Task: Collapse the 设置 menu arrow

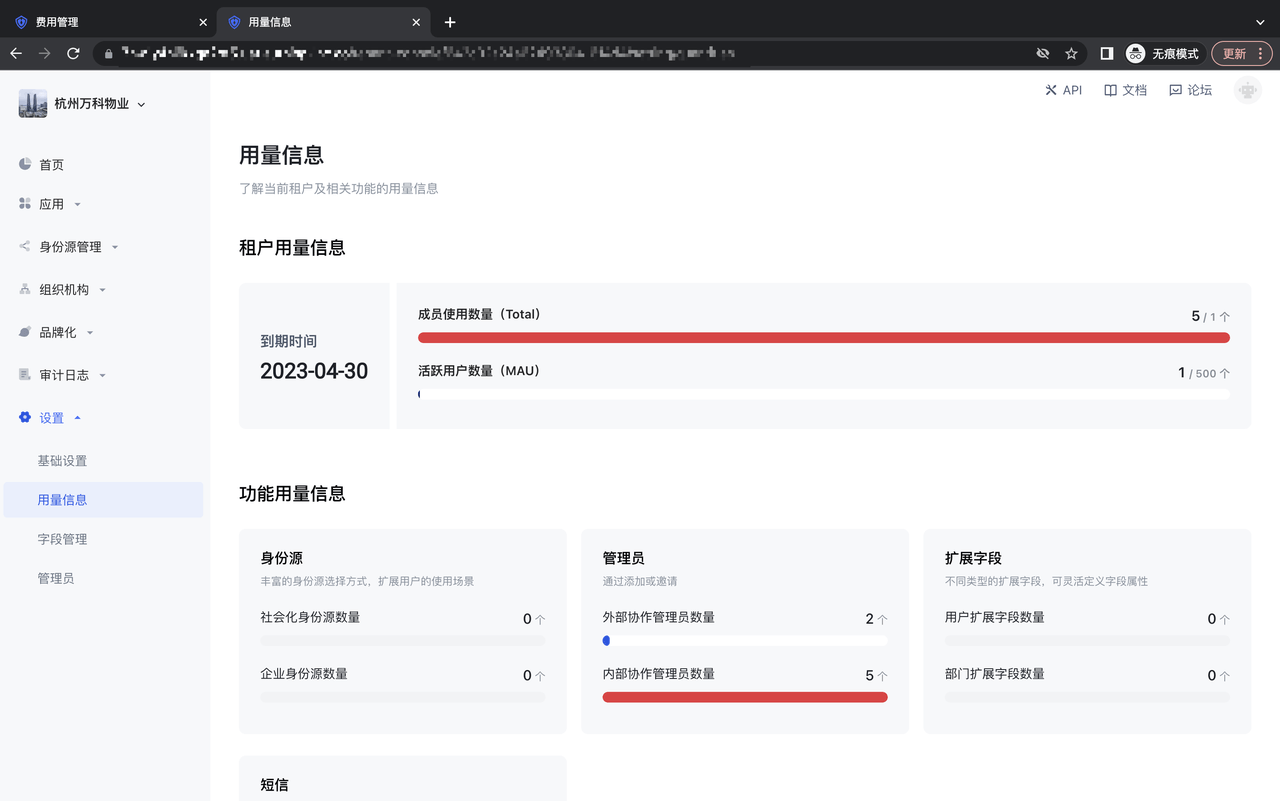Action: pos(78,418)
